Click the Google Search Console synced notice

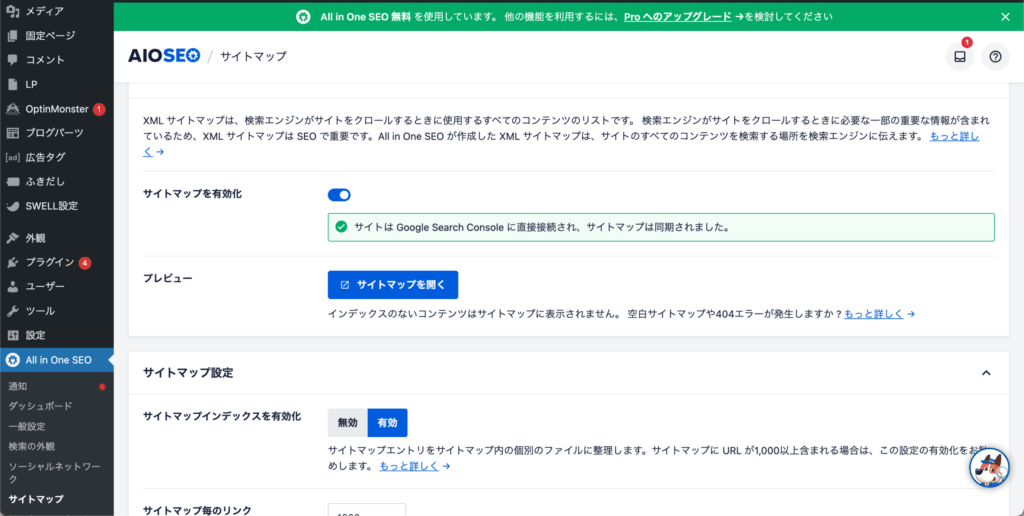click(x=661, y=227)
